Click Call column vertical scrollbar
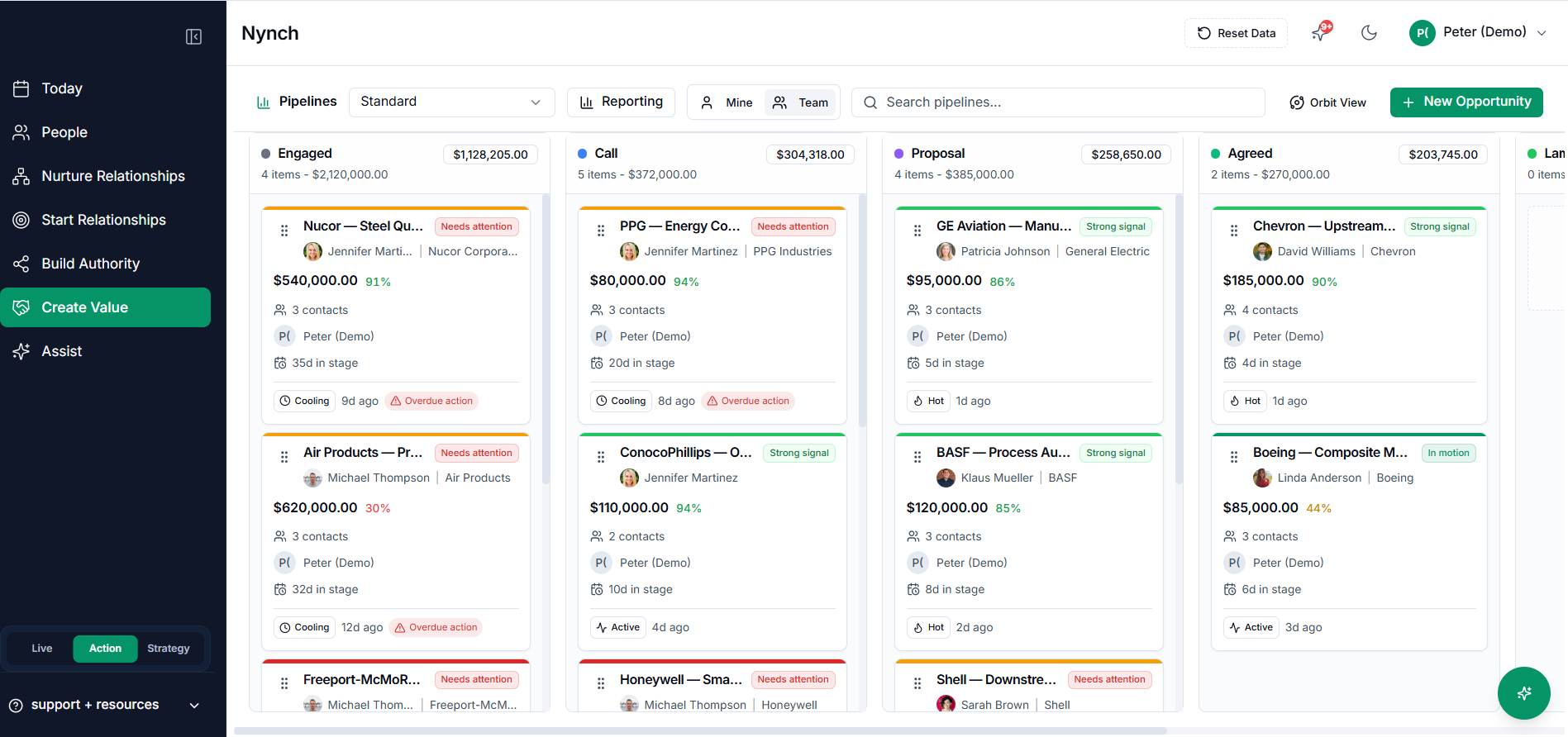The height and width of the screenshot is (737, 1568). click(862, 310)
